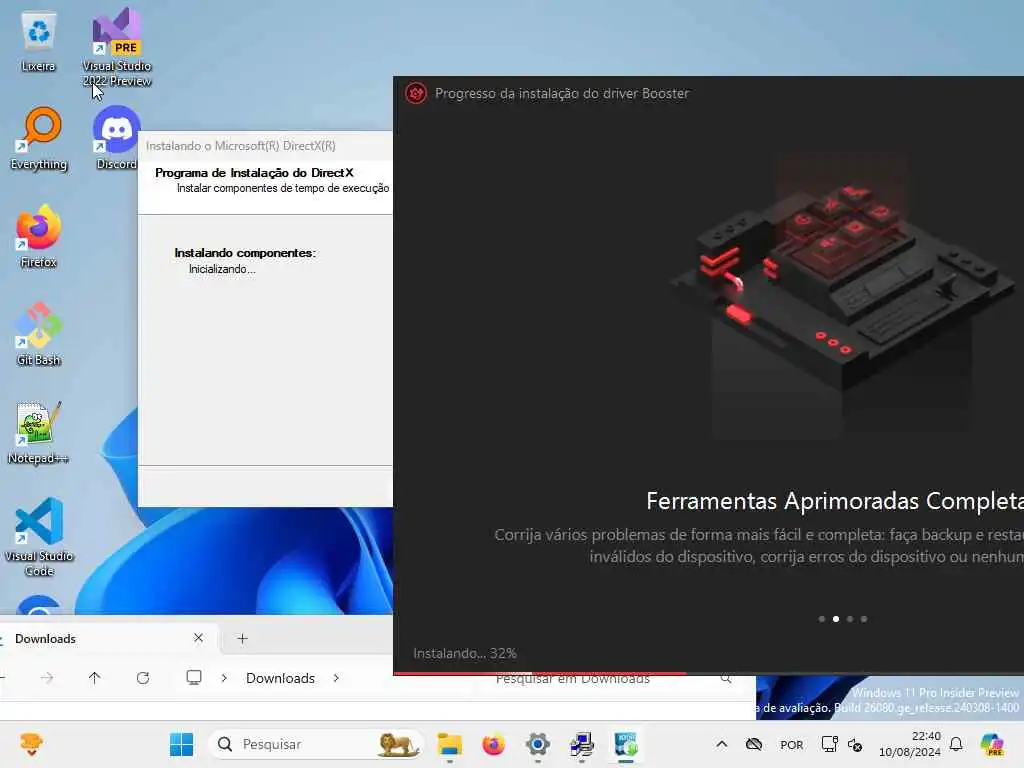Open Settings gear from the taskbar

[537, 744]
